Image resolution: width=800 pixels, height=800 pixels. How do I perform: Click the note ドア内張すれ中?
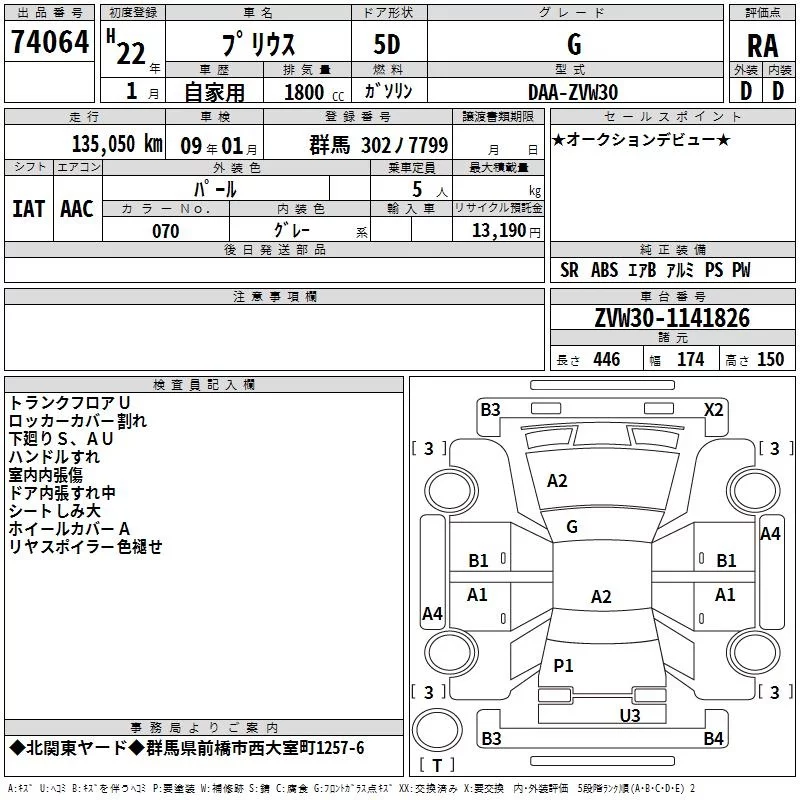62,493
